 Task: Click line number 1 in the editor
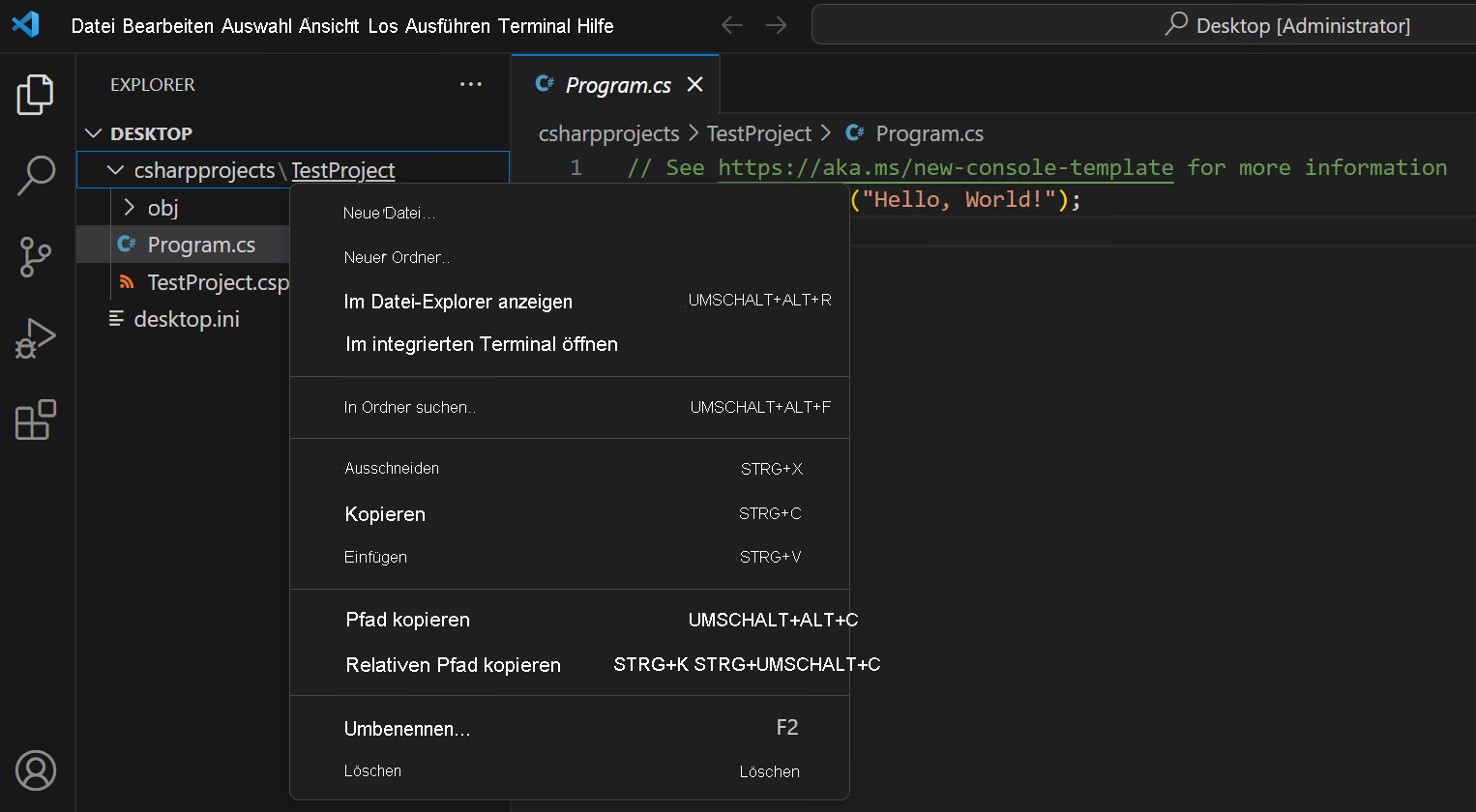click(x=576, y=167)
